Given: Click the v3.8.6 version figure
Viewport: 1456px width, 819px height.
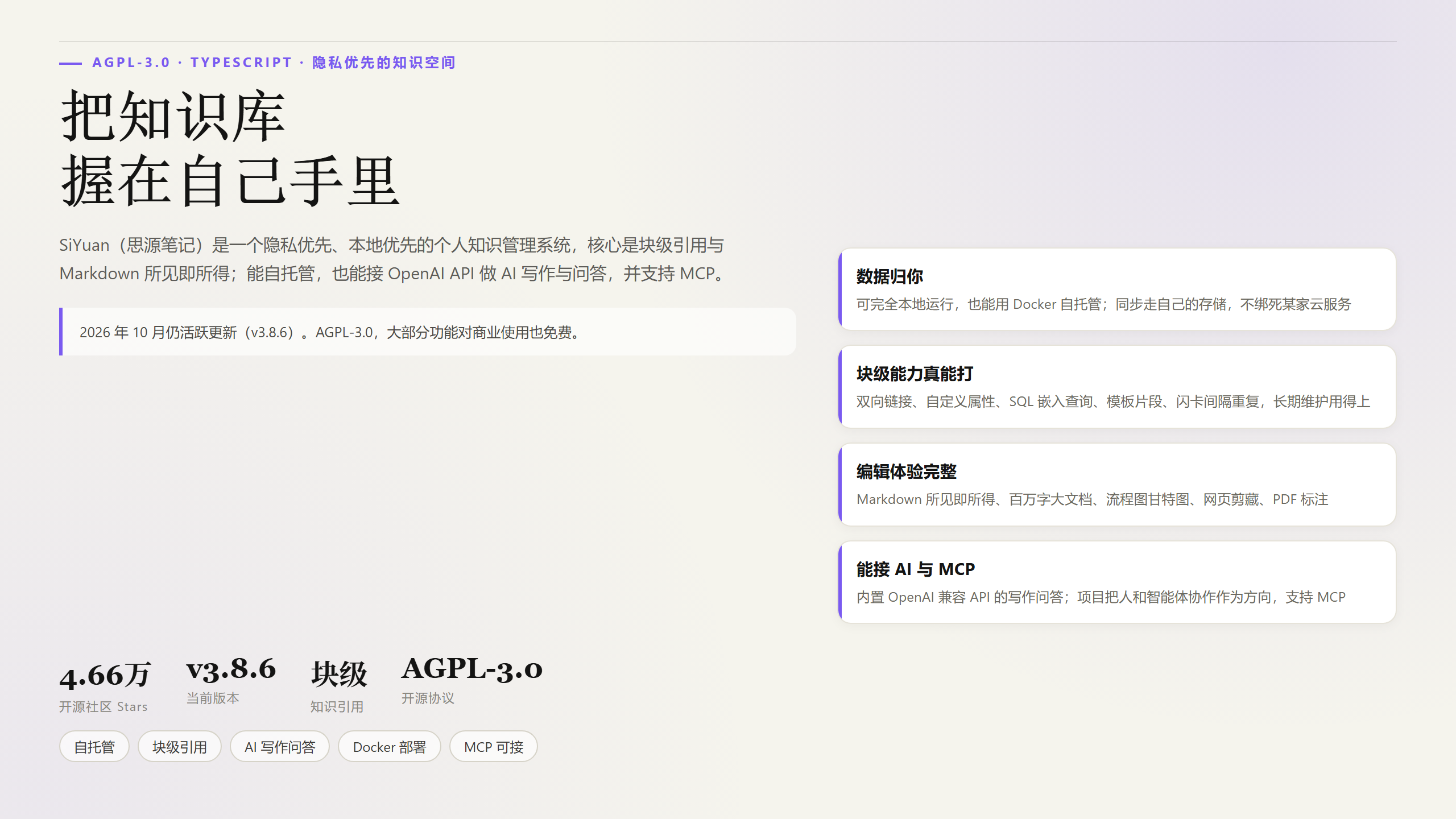Looking at the screenshot, I should click(231, 669).
